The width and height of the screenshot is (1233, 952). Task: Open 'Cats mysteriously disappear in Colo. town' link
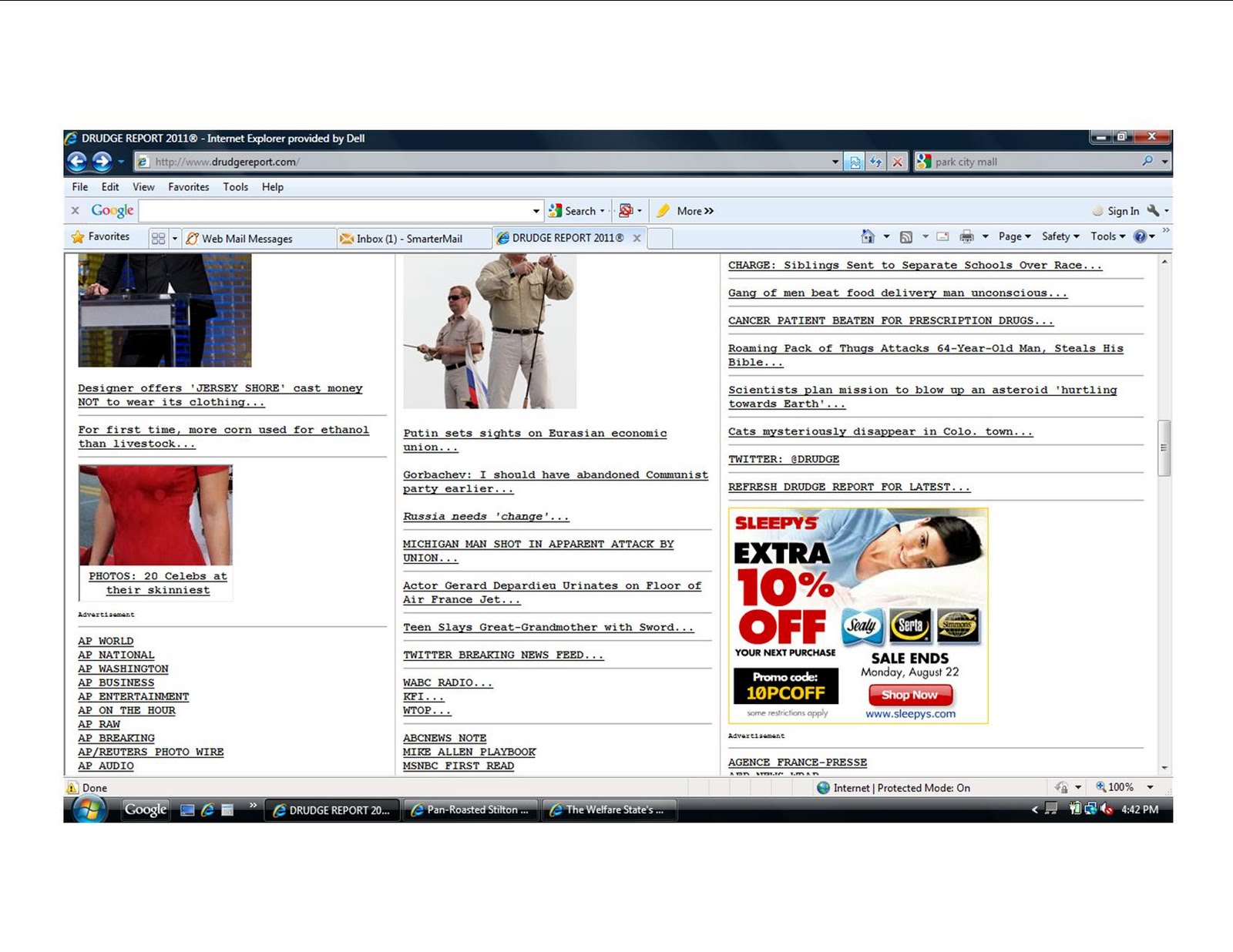click(880, 431)
